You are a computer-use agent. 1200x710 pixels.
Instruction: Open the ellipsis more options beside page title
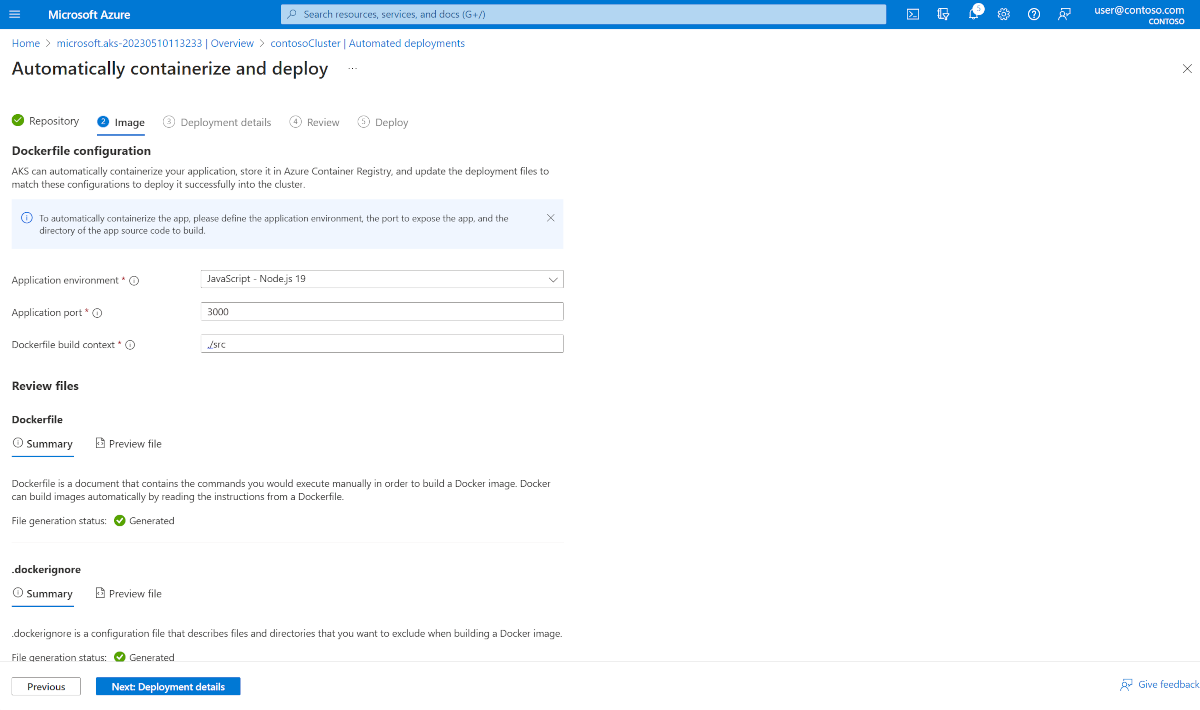pos(352,69)
